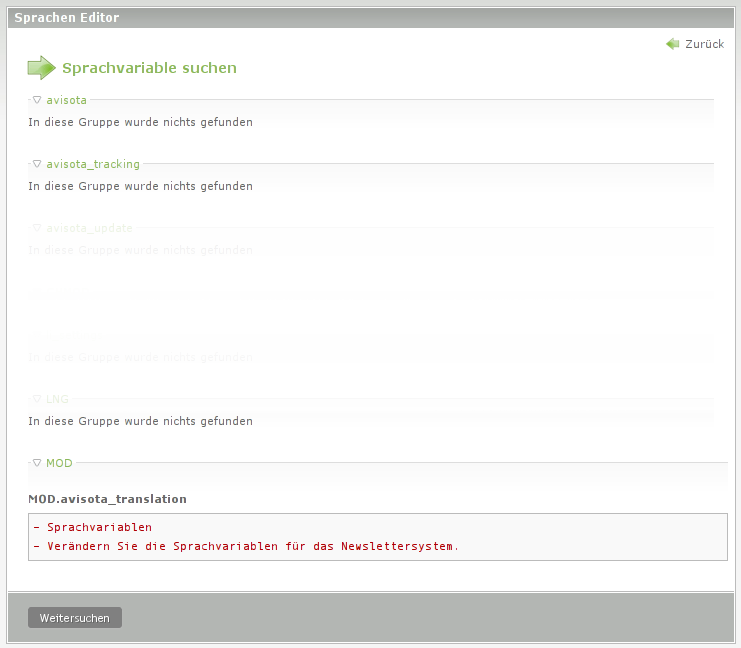Go back via the Zurück link
This screenshot has height=648, width=741.
tap(704, 44)
